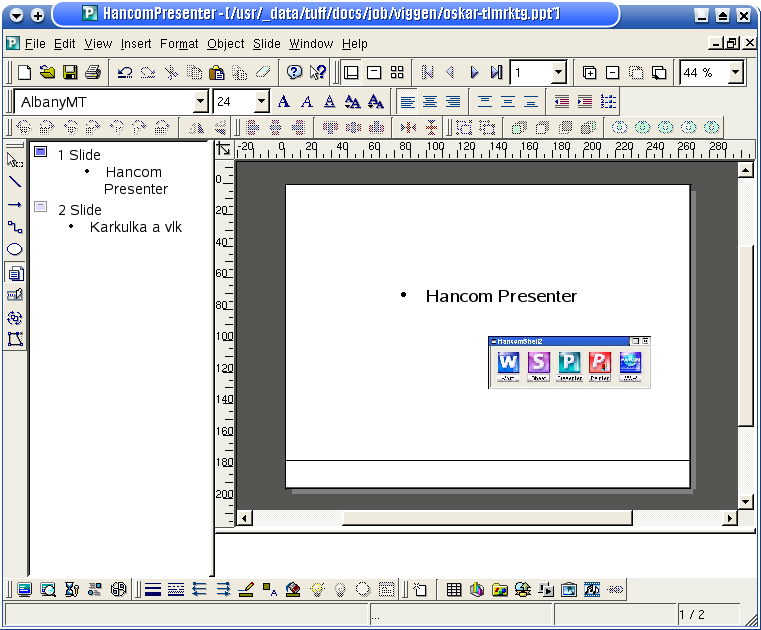Align text left
This screenshot has width=761, height=630.
pyautogui.click(x=407, y=102)
